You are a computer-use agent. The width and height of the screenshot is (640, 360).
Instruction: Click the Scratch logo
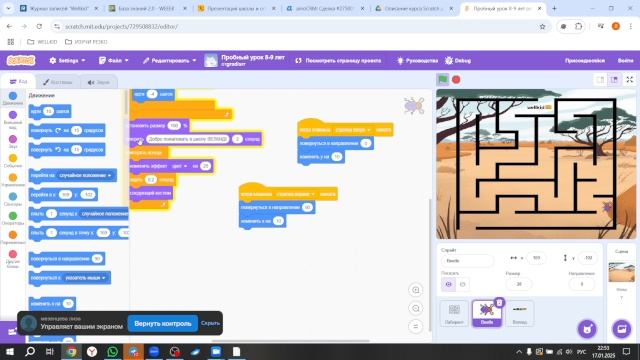tap(21, 60)
